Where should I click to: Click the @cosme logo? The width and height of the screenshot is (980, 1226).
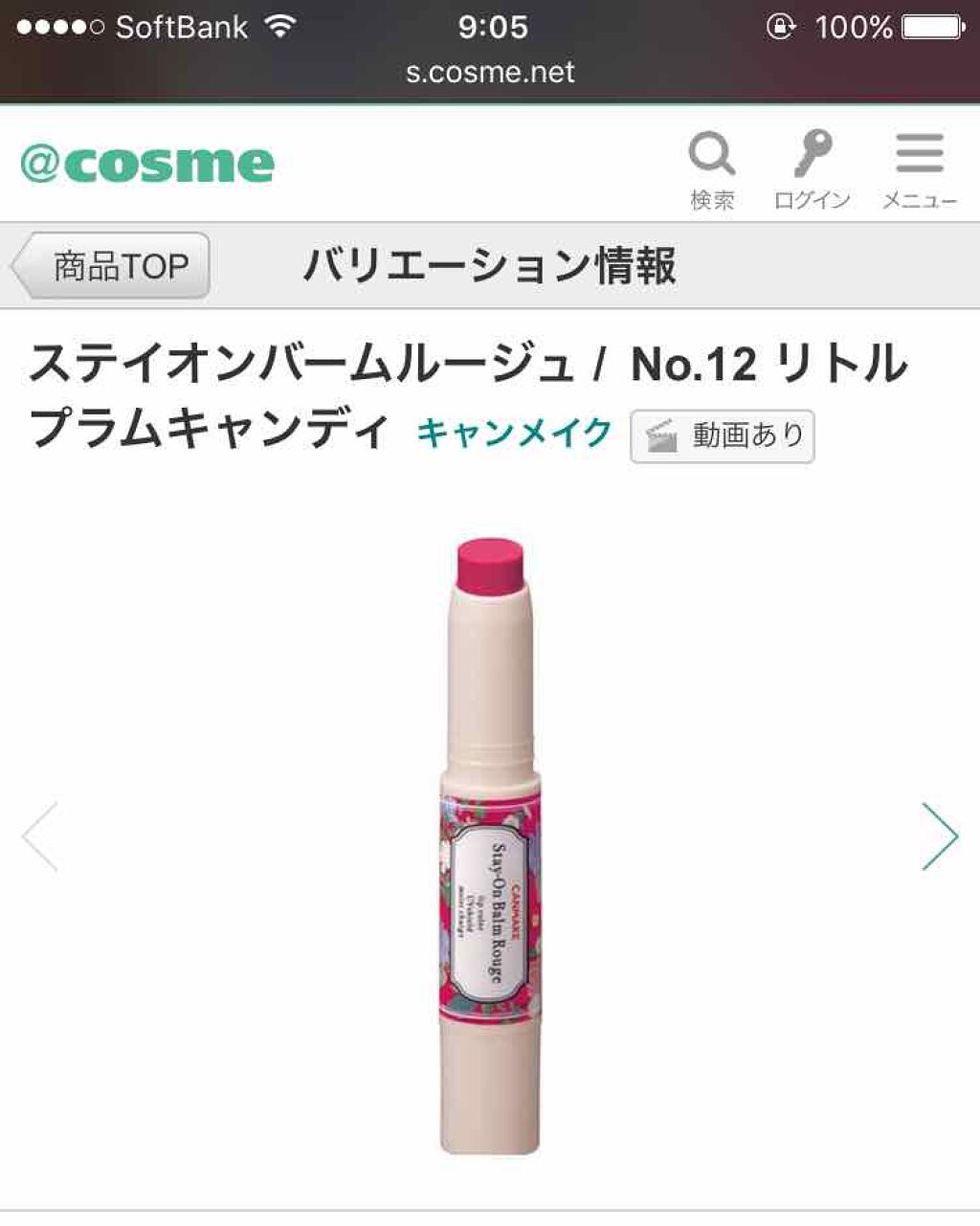[147, 165]
